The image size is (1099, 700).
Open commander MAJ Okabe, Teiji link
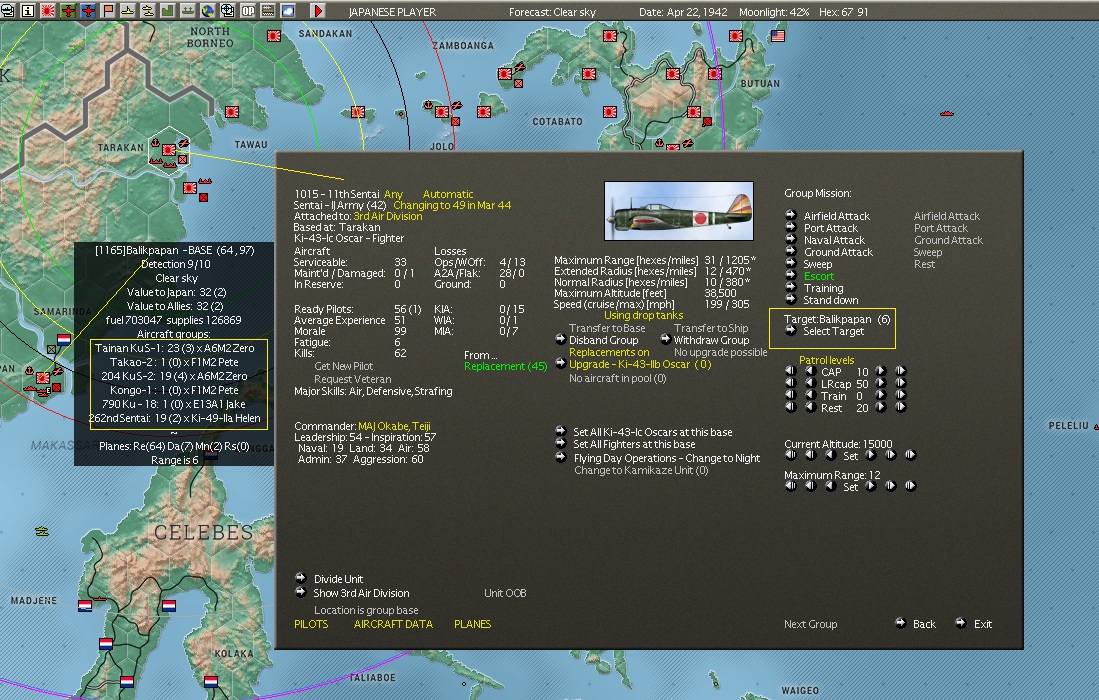394,426
